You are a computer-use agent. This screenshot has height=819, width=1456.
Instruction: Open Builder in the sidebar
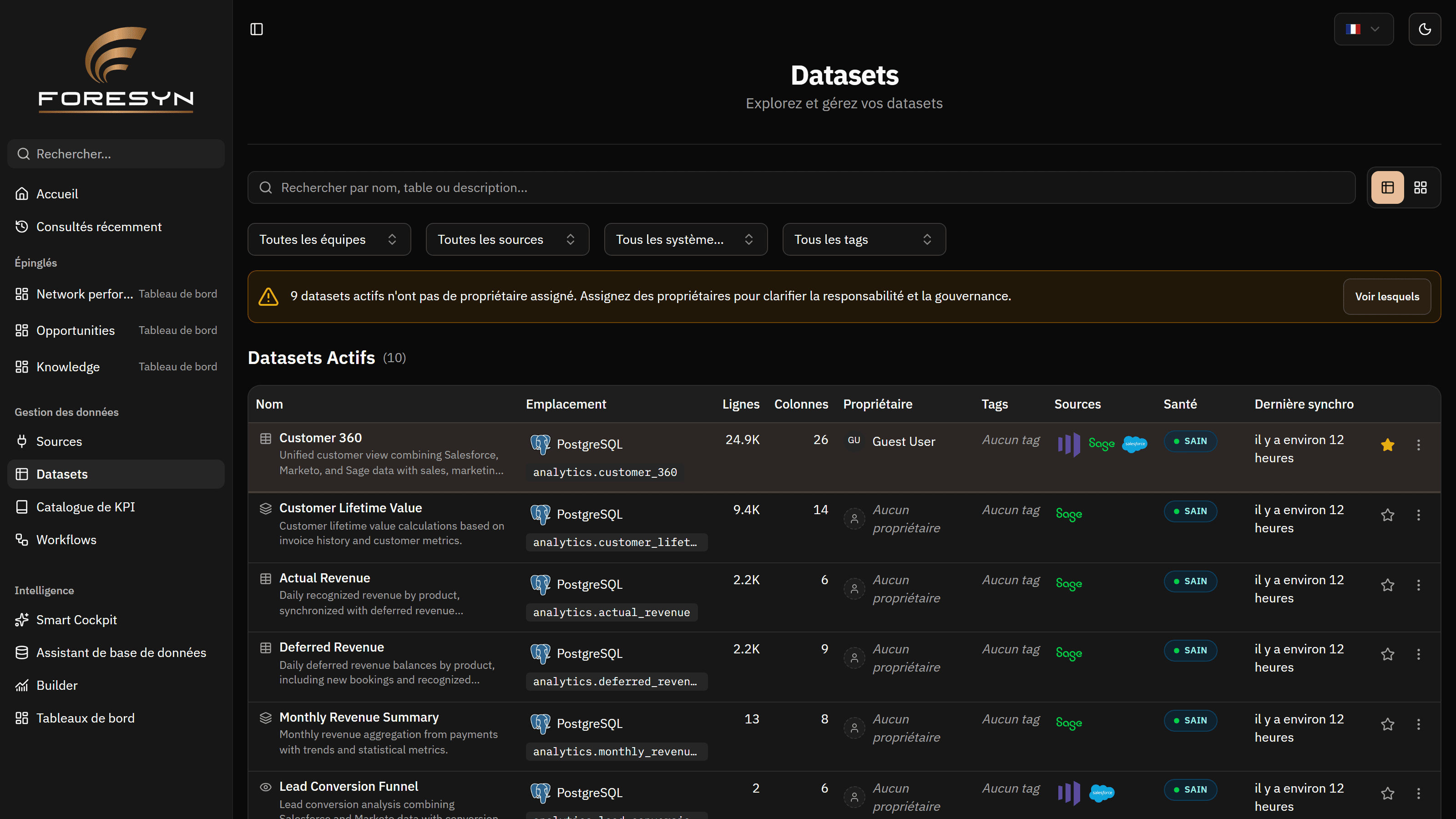[x=116, y=686]
